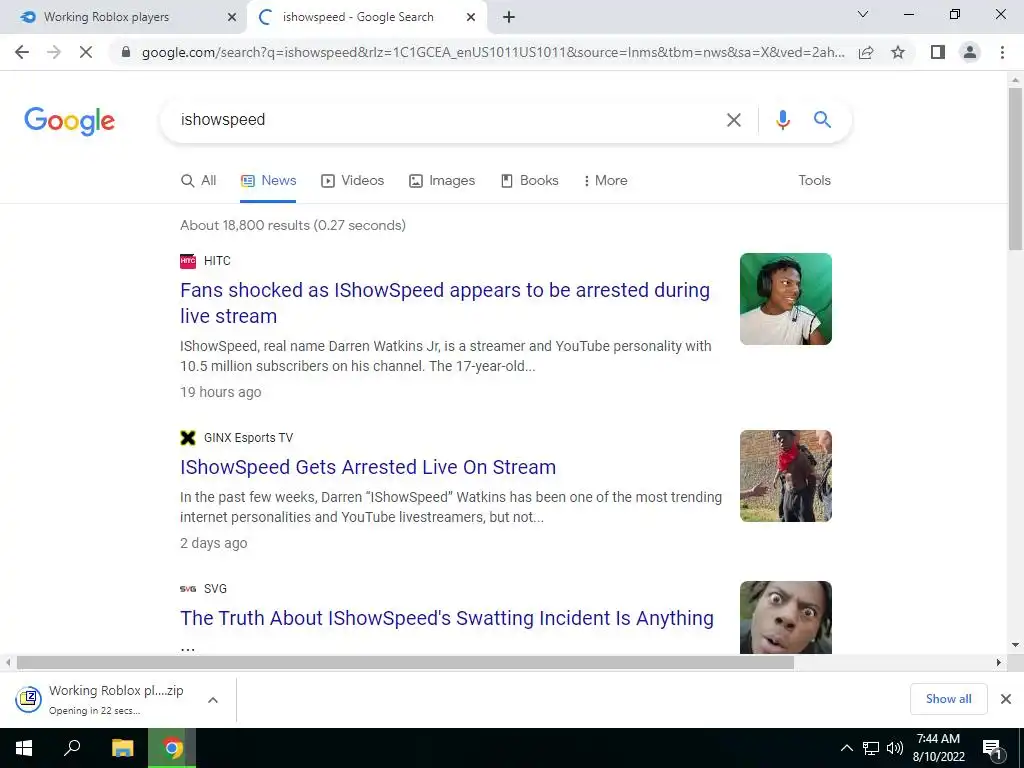The image size is (1024, 768).
Task: Open search Tools options
Action: pyautogui.click(x=814, y=180)
